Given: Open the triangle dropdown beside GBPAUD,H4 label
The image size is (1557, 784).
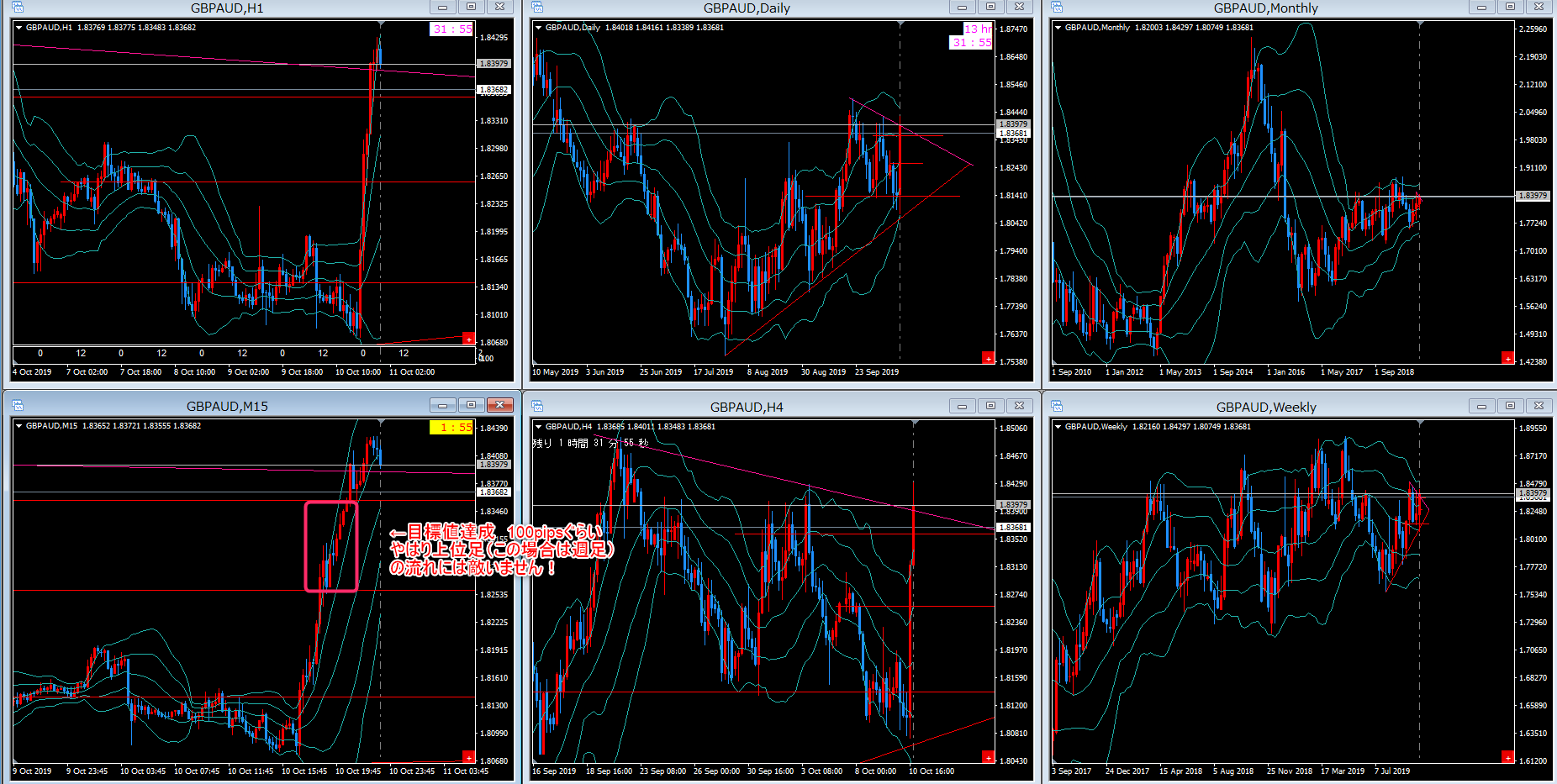Looking at the screenshot, I should point(538,427).
